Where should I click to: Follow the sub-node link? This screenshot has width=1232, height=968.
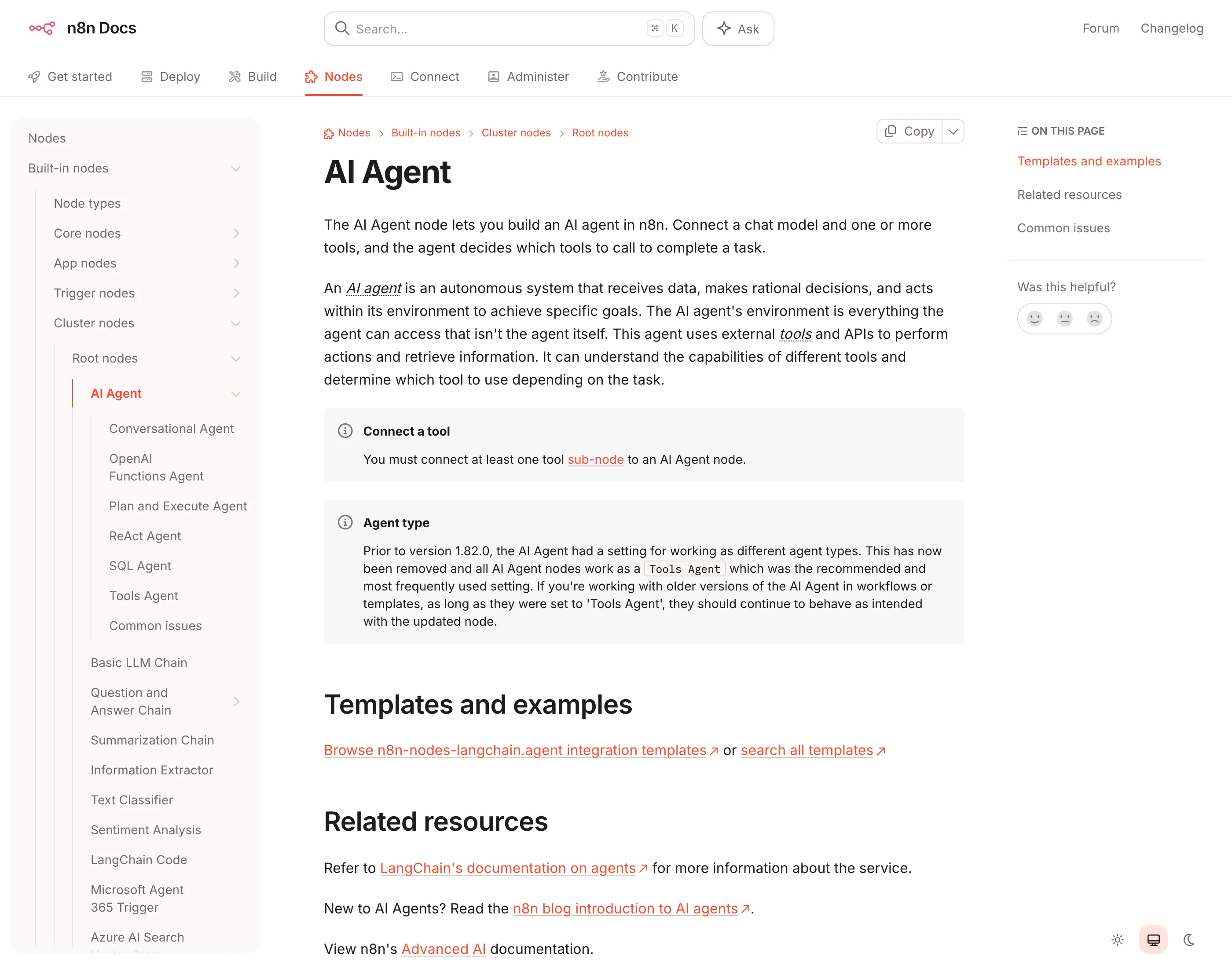click(596, 459)
